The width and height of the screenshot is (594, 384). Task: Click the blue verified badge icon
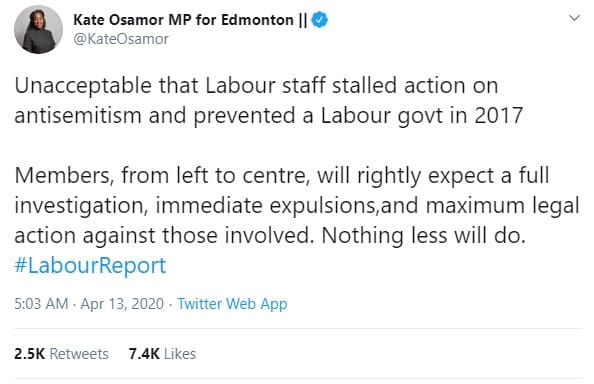319,20
